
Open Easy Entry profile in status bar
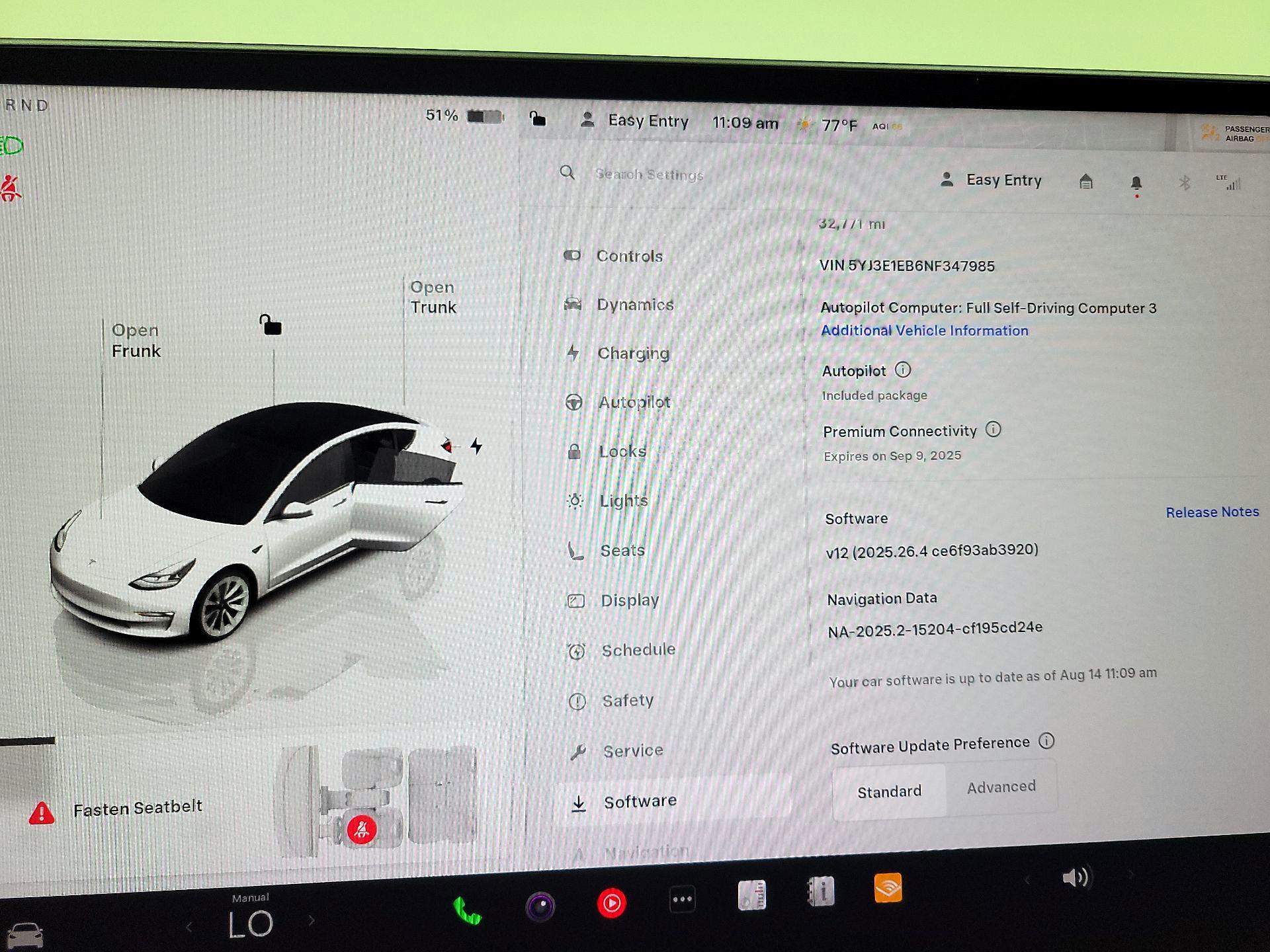pyautogui.click(x=634, y=120)
